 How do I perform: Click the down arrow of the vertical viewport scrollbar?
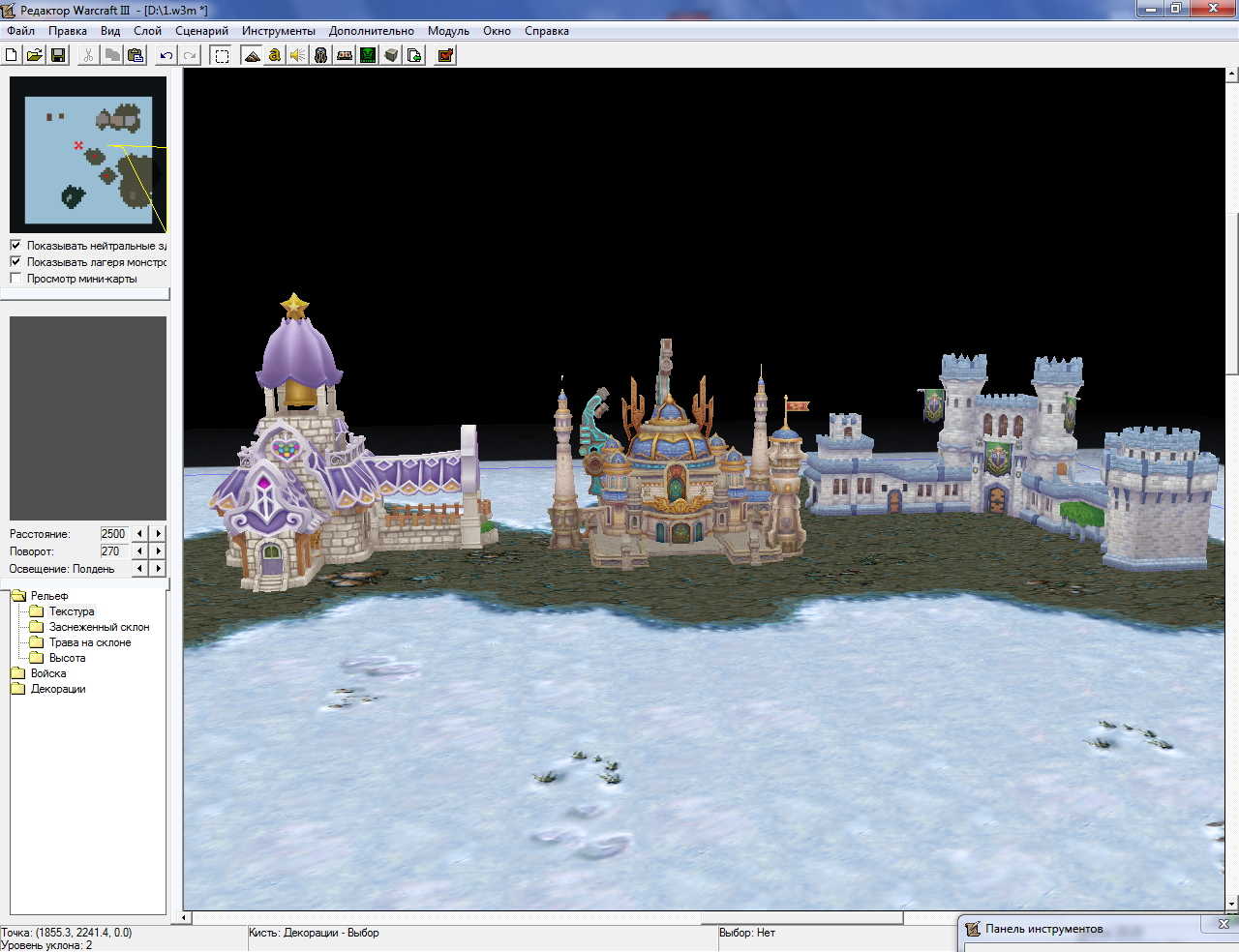pos(1231,904)
